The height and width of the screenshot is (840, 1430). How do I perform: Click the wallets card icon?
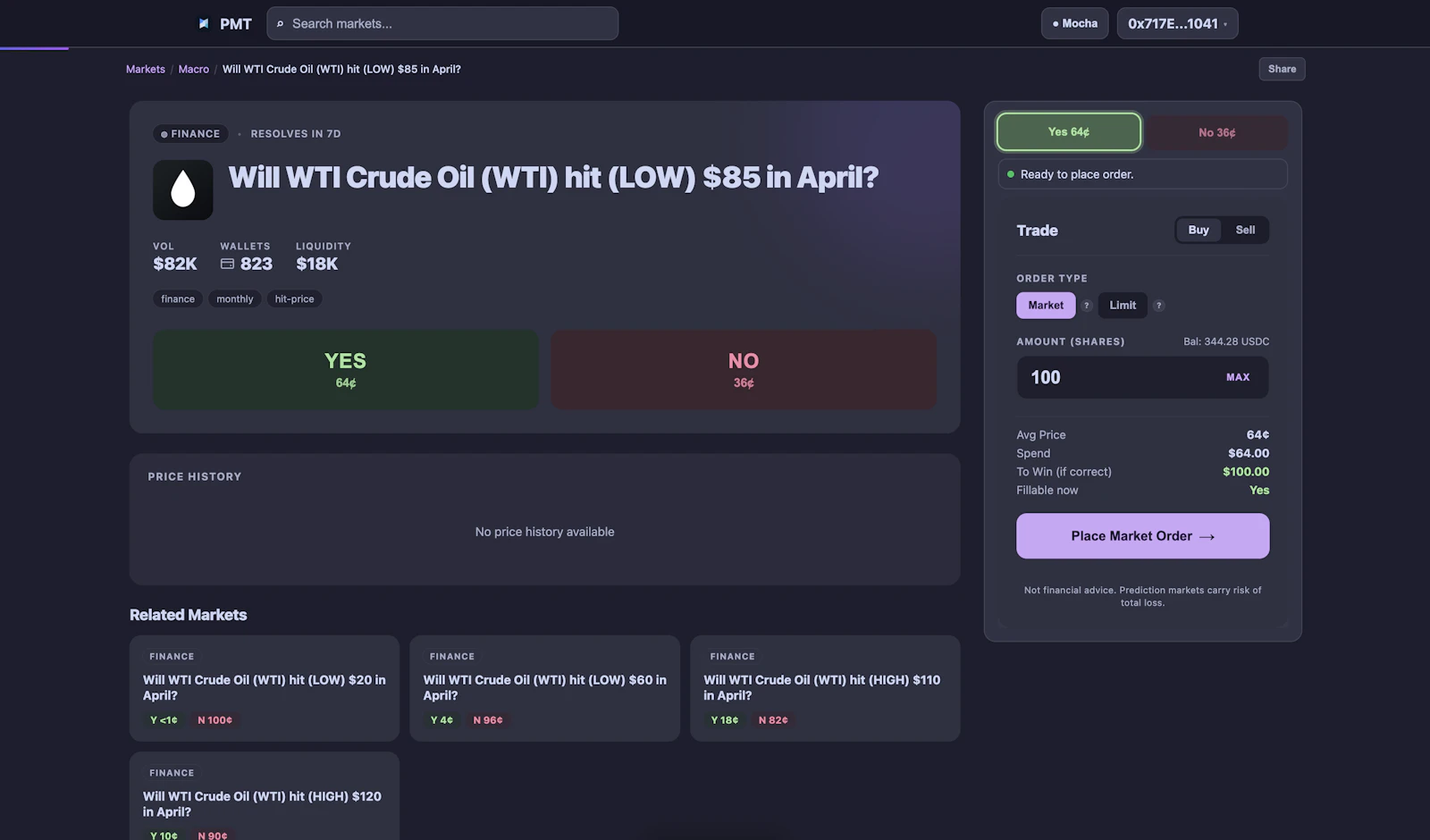(227, 264)
